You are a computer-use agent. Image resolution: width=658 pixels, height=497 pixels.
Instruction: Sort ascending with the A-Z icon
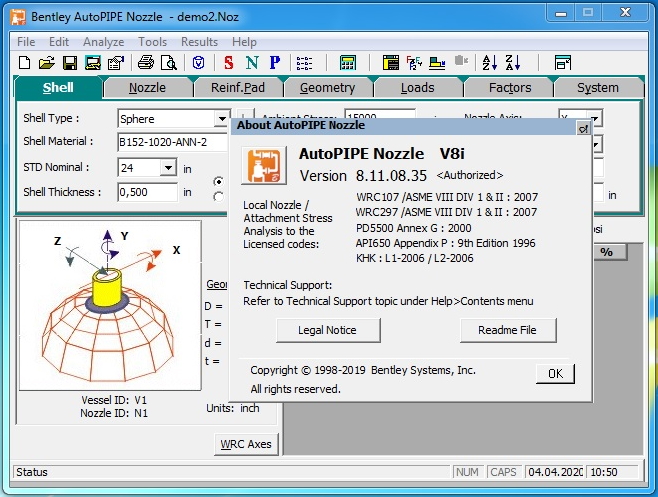click(490, 63)
